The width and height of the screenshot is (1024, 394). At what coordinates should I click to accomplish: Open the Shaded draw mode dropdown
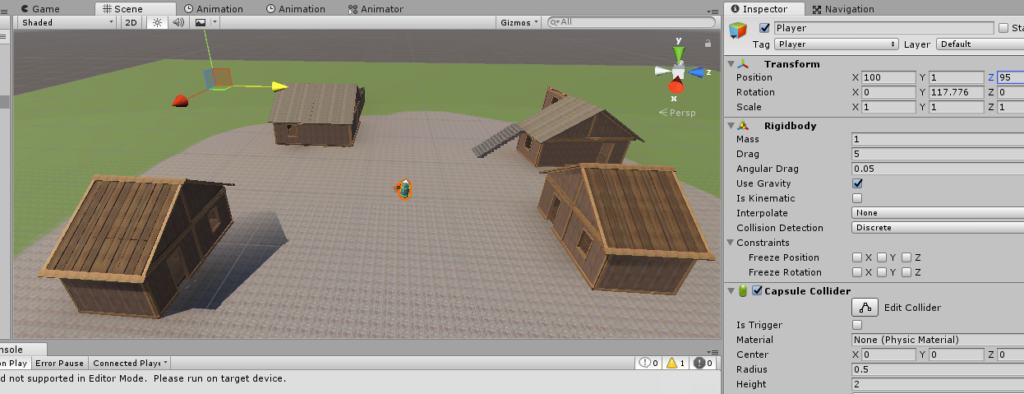[66, 22]
